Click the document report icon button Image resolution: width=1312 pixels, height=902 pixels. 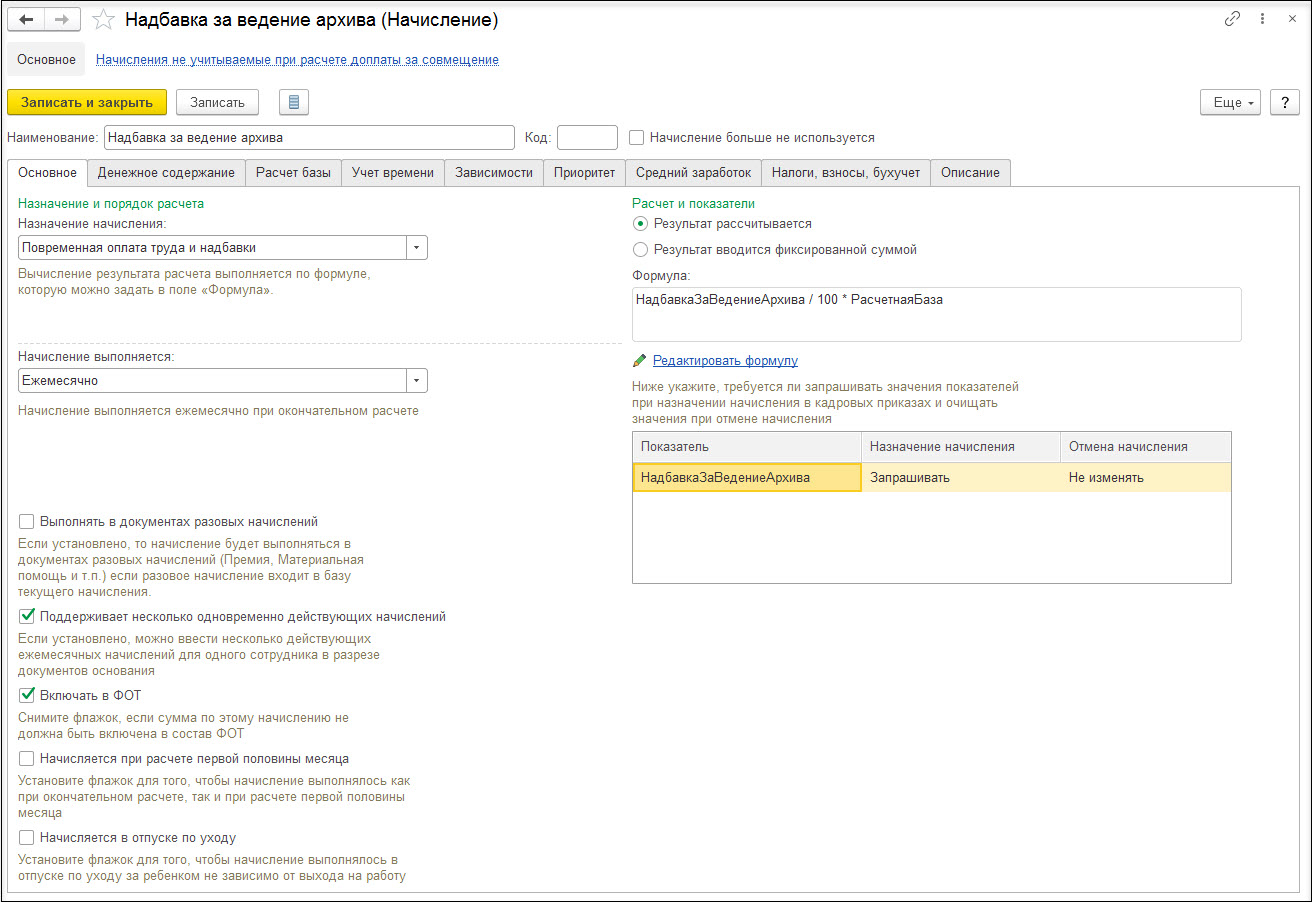(294, 102)
